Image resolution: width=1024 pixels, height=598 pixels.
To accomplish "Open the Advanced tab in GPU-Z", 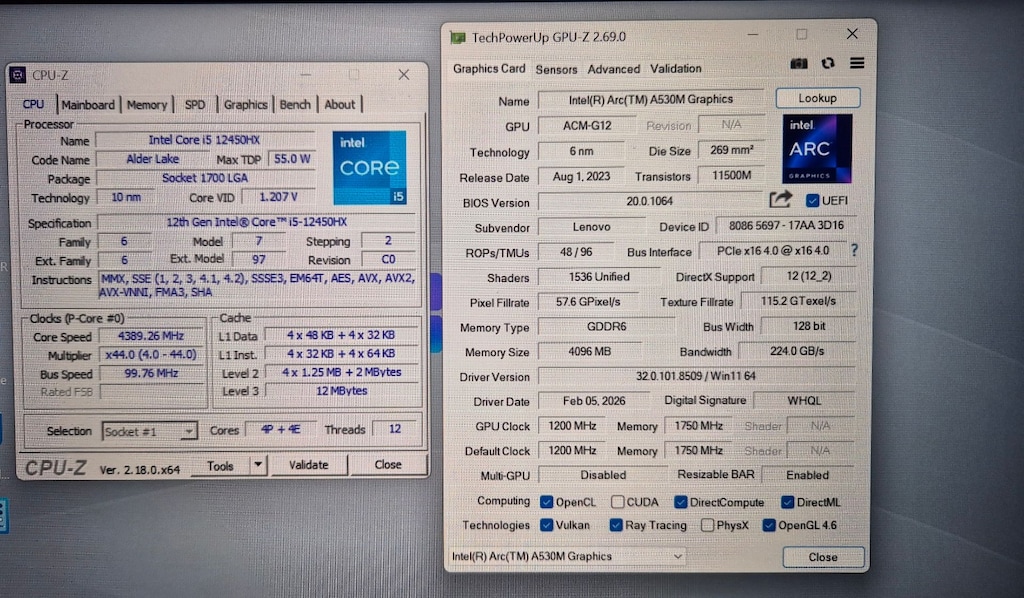I will 614,69.
